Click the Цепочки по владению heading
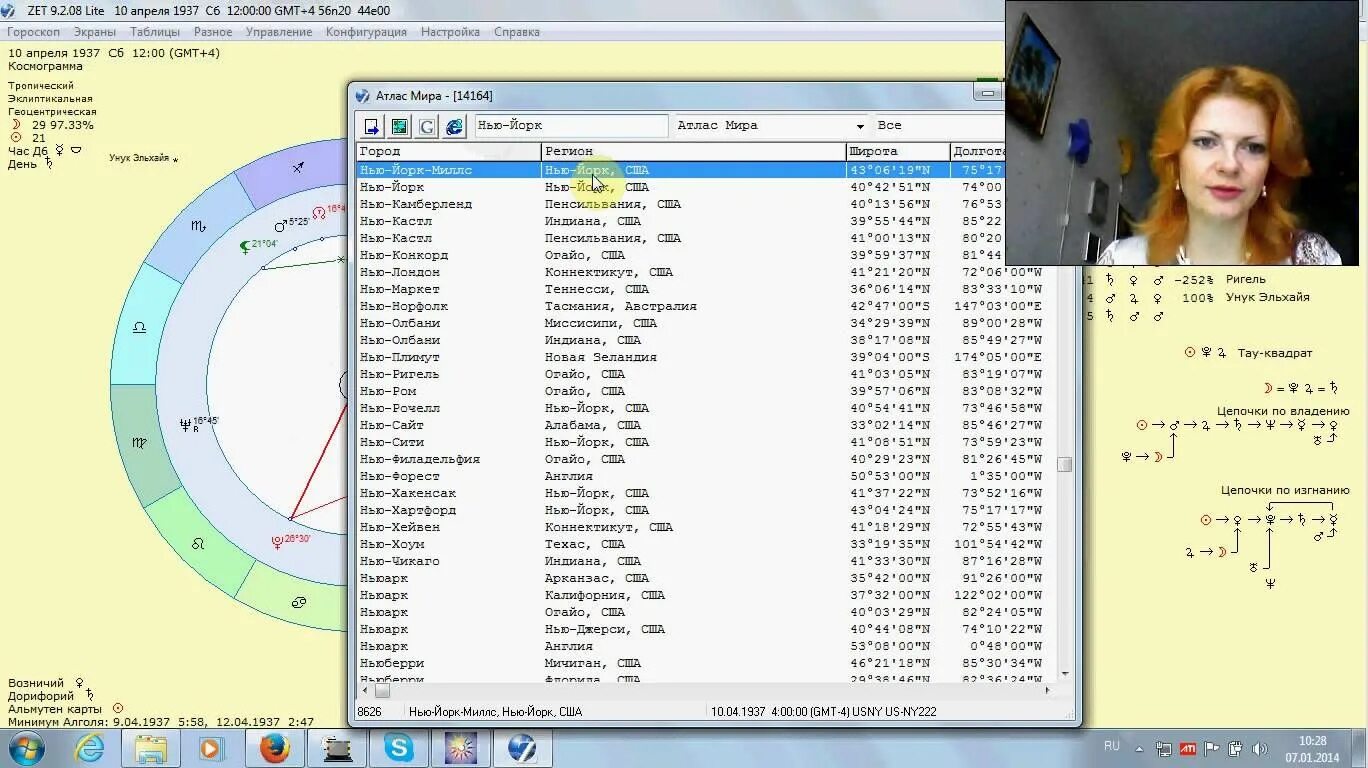This screenshot has width=1368, height=768. [x=1283, y=411]
